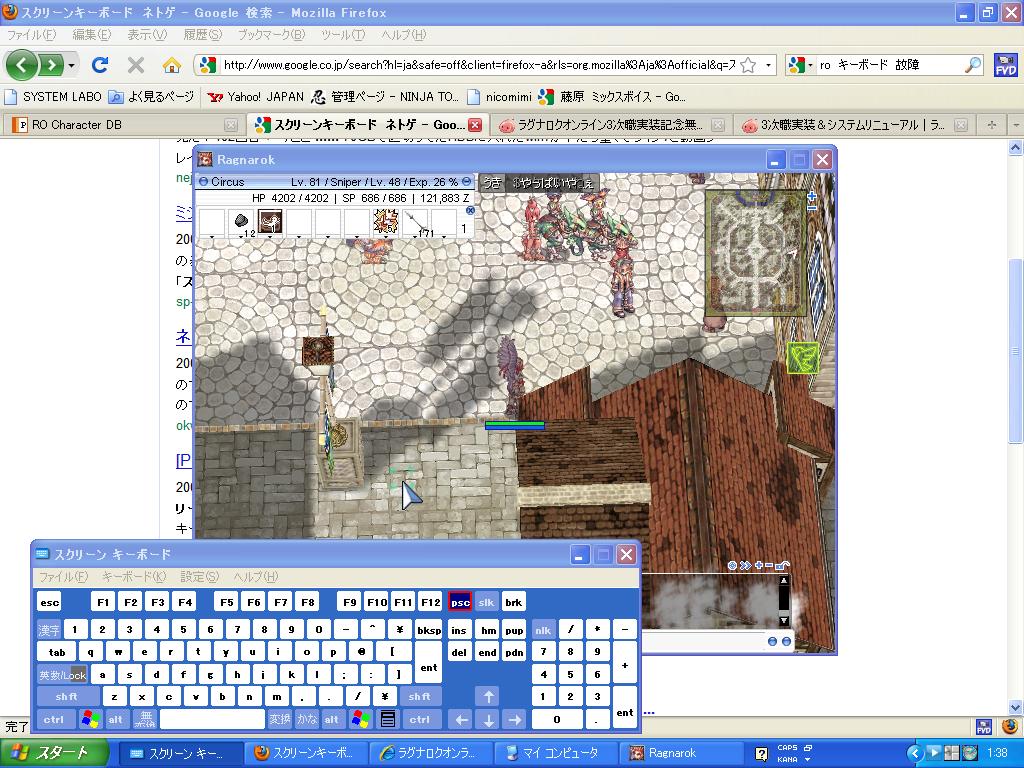Click the hotbar arrow item icon (171)
This screenshot has width=1024, height=768.
tap(415, 222)
